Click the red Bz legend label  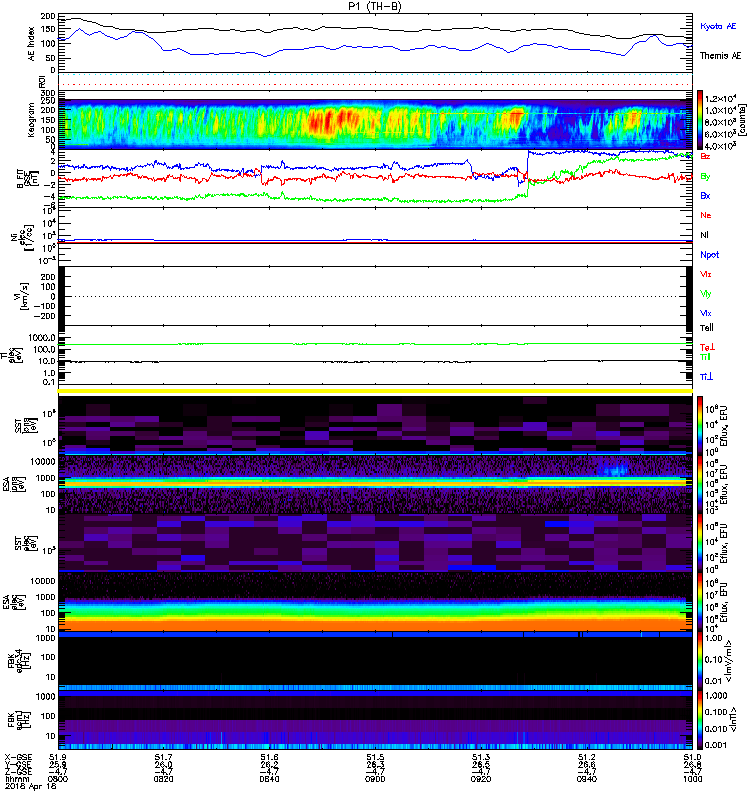pyautogui.click(x=705, y=157)
